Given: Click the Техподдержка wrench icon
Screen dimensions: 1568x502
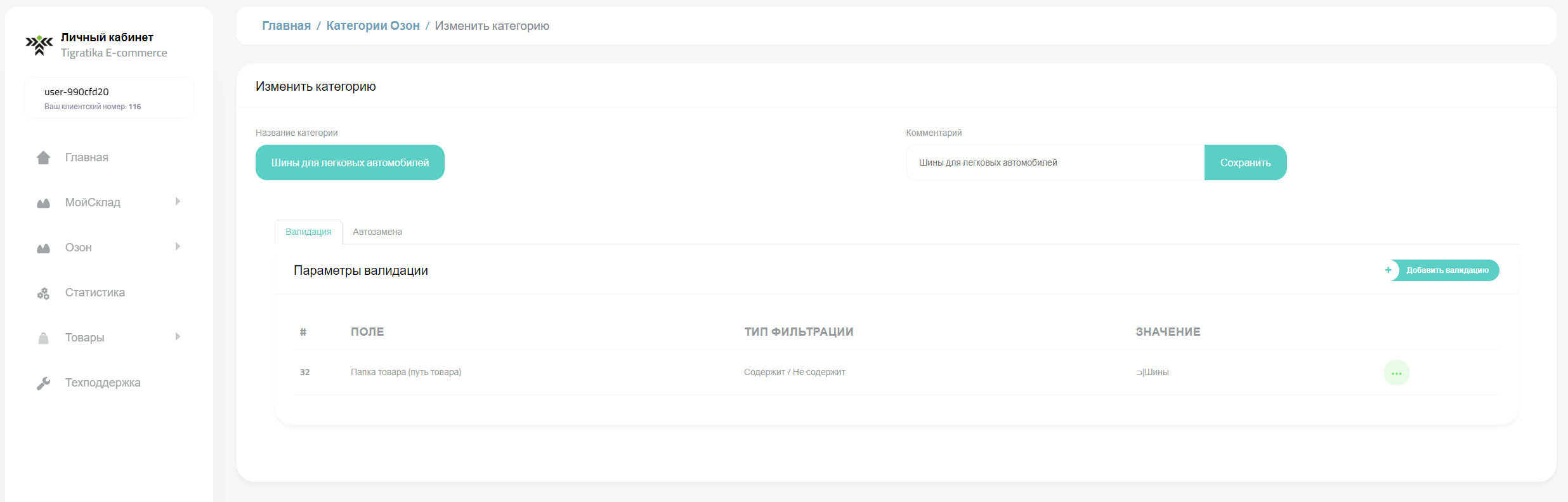Looking at the screenshot, I should pyautogui.click(x=43, y=383).
